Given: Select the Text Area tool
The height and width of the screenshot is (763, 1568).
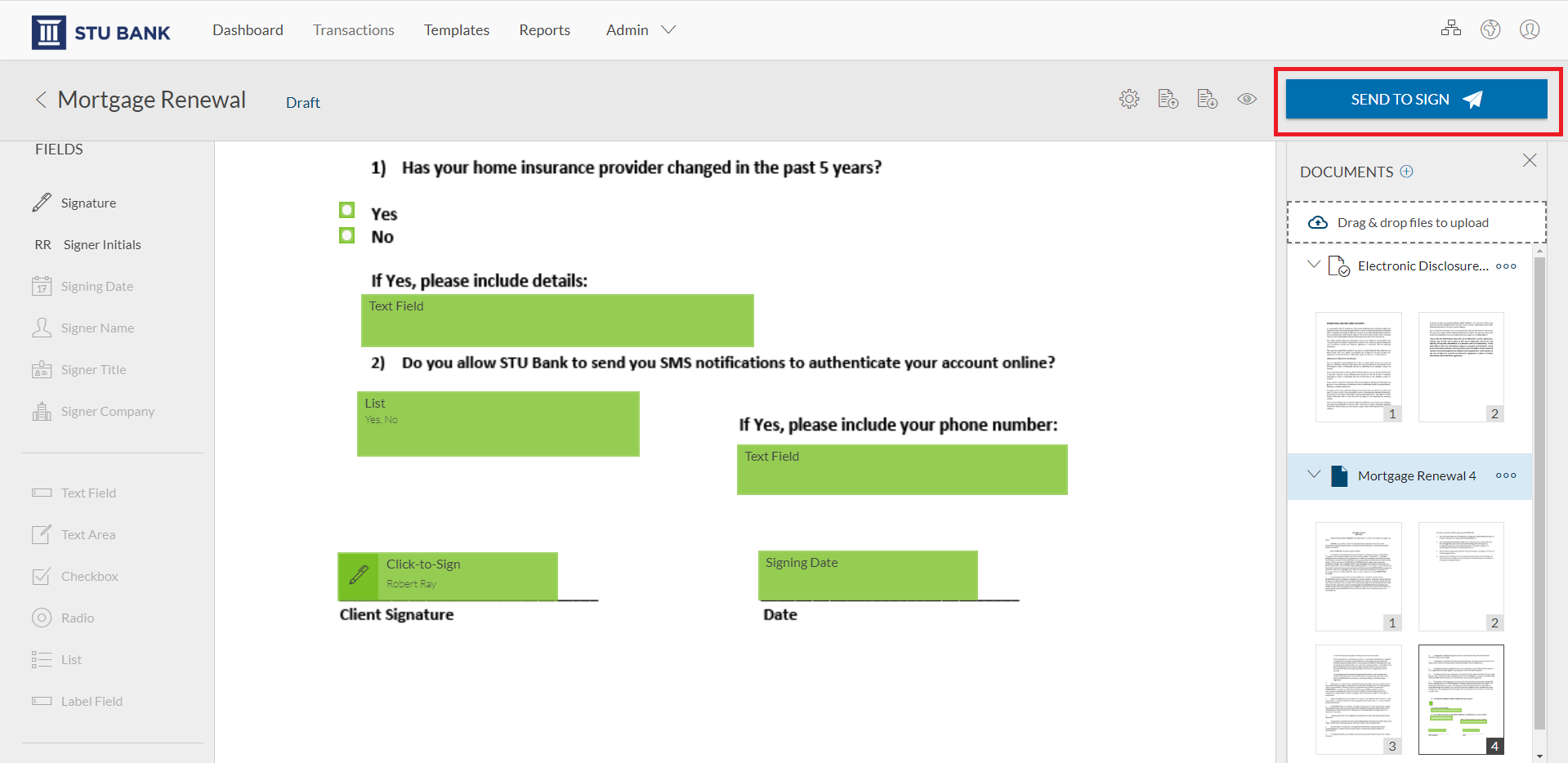Looking at the screenshot, I should tap(74, 534).
